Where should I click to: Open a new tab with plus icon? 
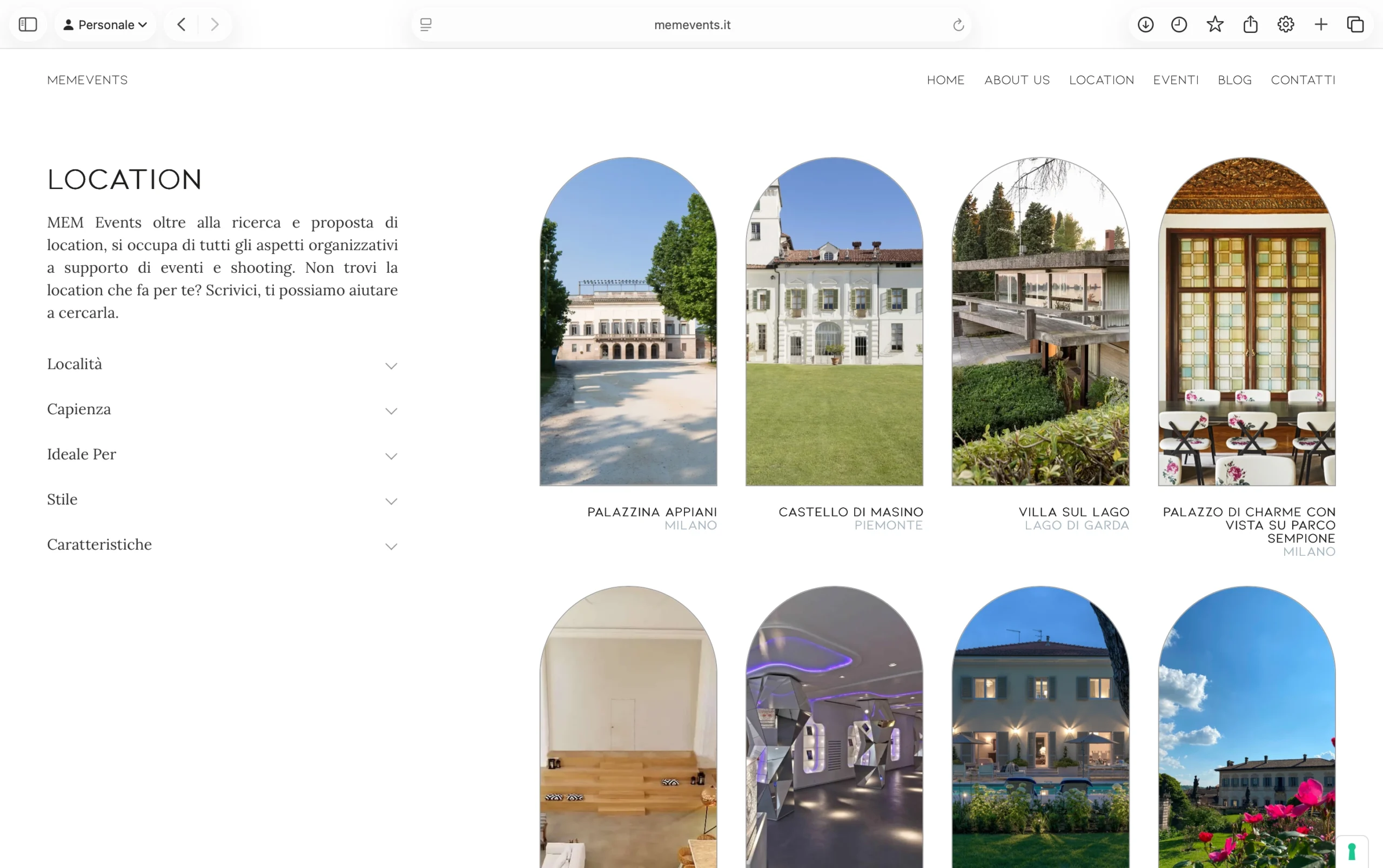1321,25
